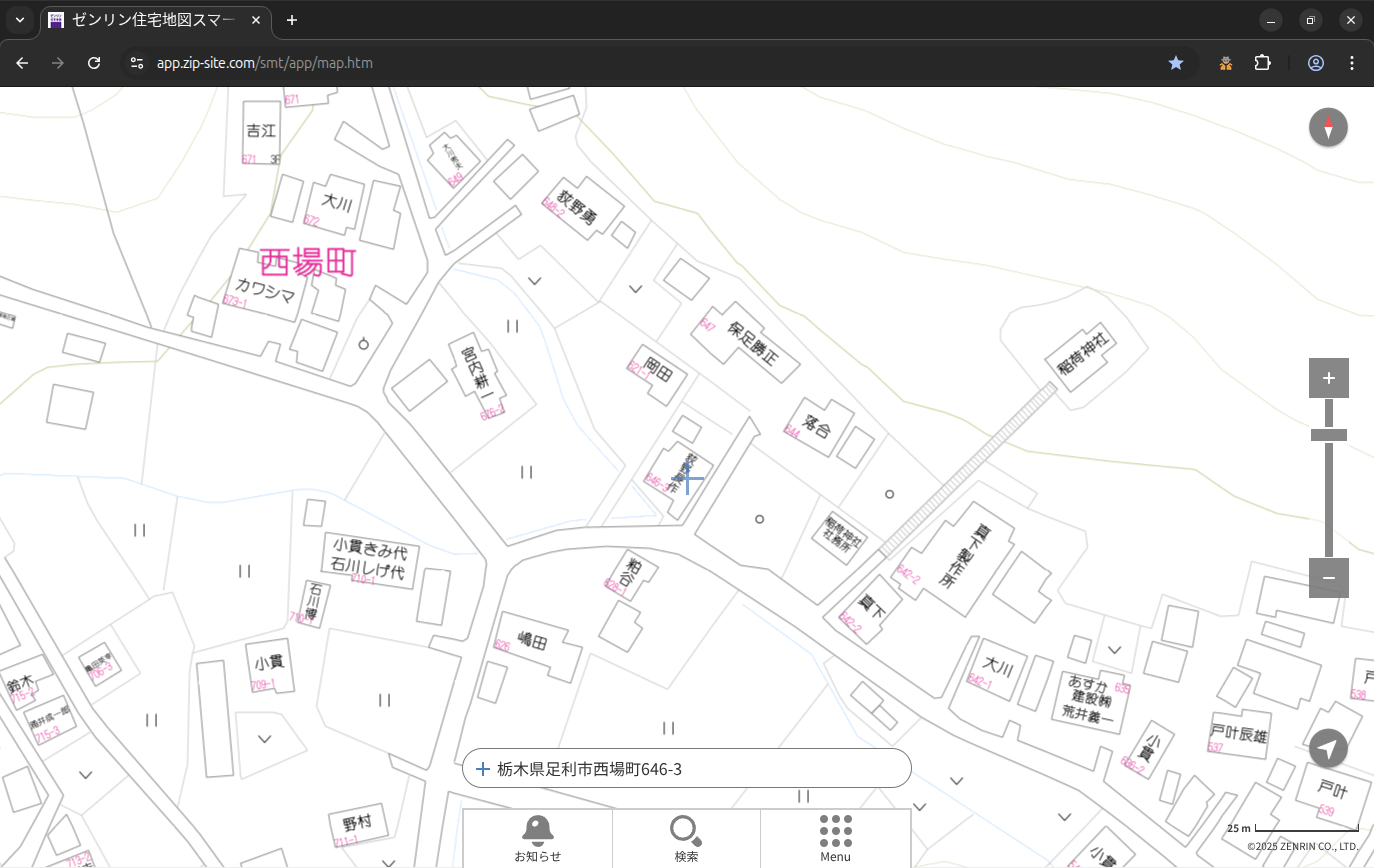Open the browser extensions puzzle icon
Image resolution: width=1374 pixels, height=868 pixels.
1262,63
